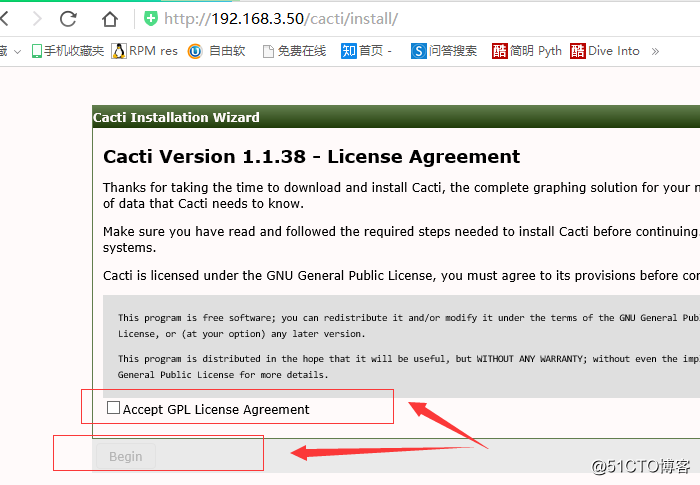Click the blank page icon of 免费在线
This screenshot has height=485, width=700.
[268, 51]
